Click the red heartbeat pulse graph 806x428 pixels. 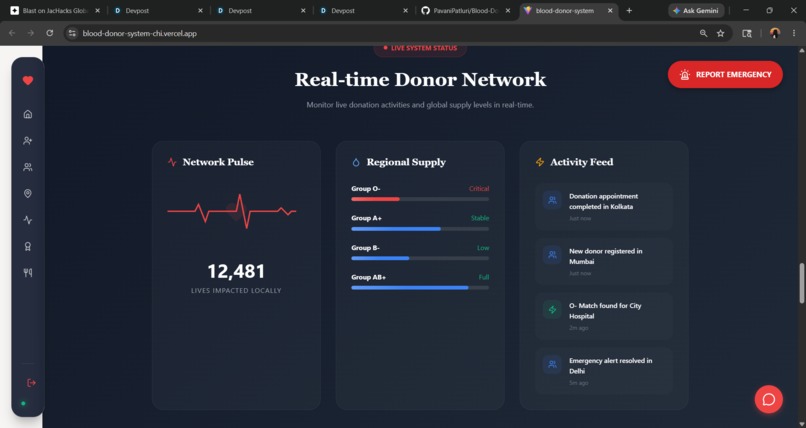click(232, 211)
